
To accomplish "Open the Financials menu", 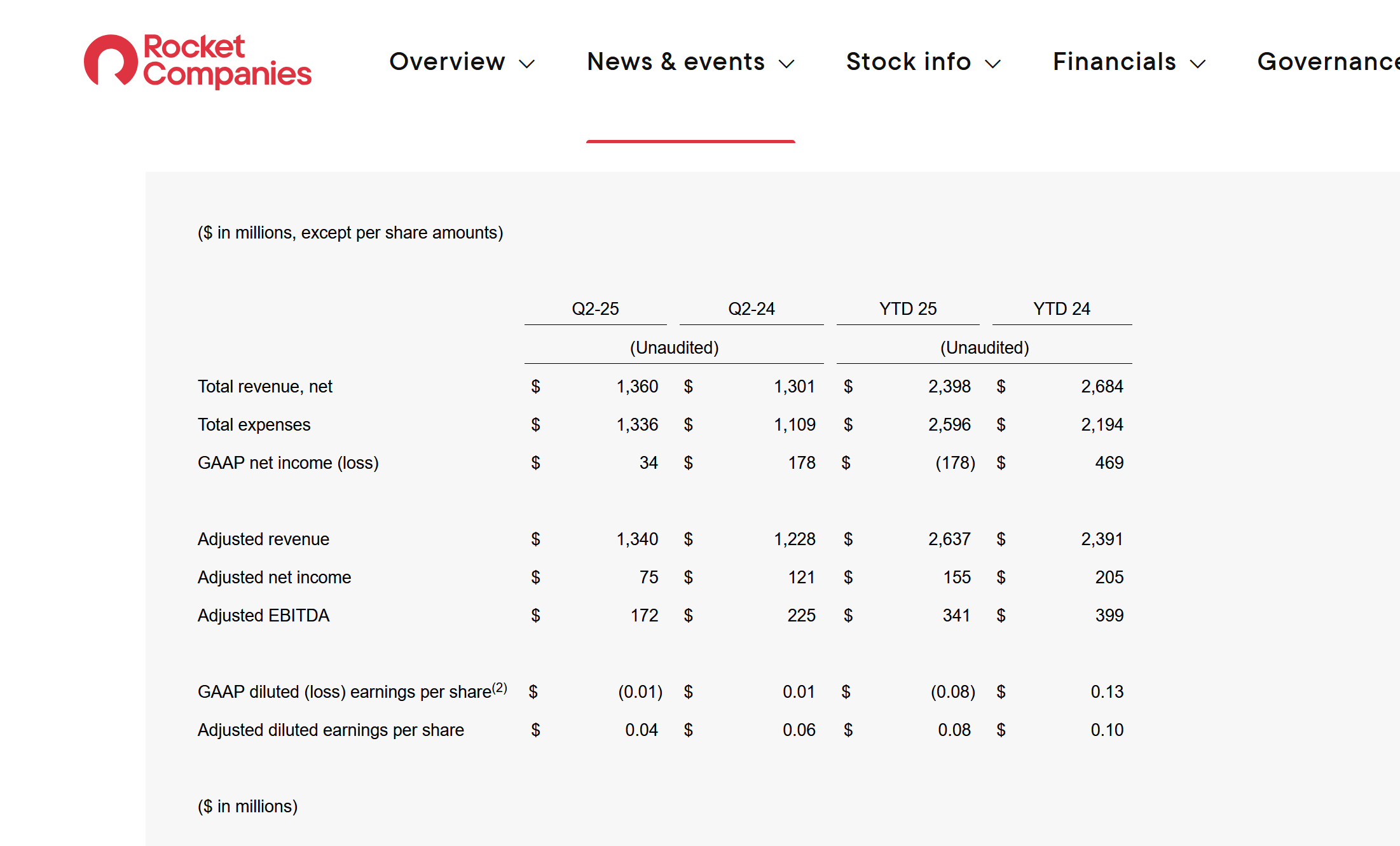I will (x=1114, y=62).
